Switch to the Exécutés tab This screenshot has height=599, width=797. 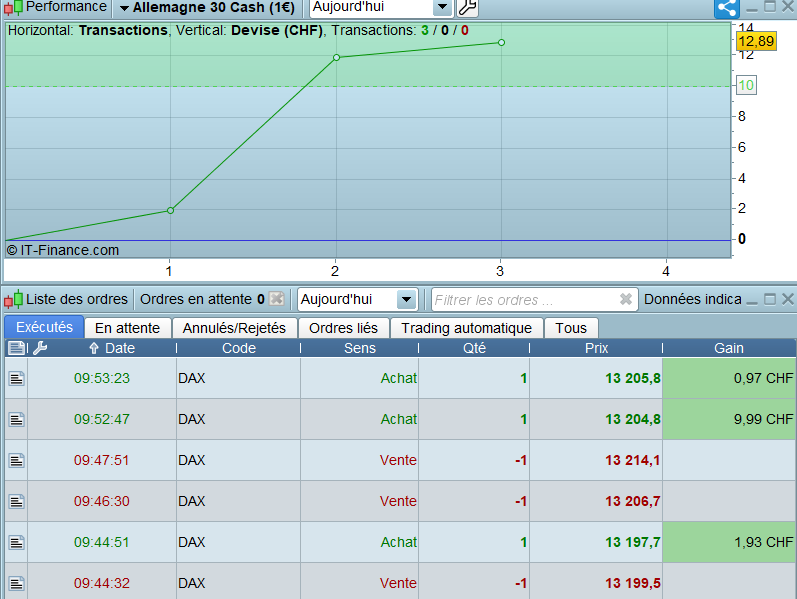44,327
